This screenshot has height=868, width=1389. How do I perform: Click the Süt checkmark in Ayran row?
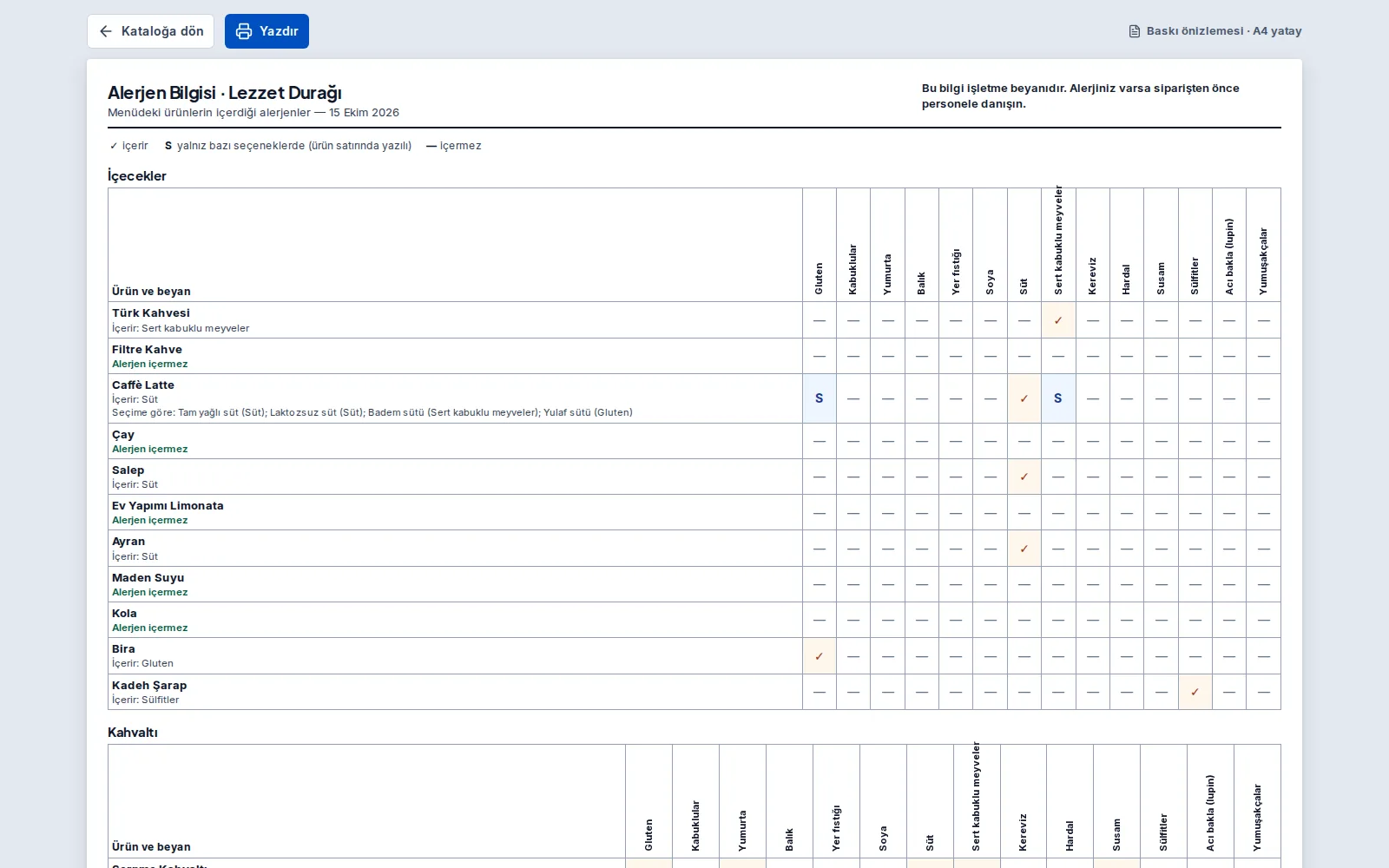1024,549
